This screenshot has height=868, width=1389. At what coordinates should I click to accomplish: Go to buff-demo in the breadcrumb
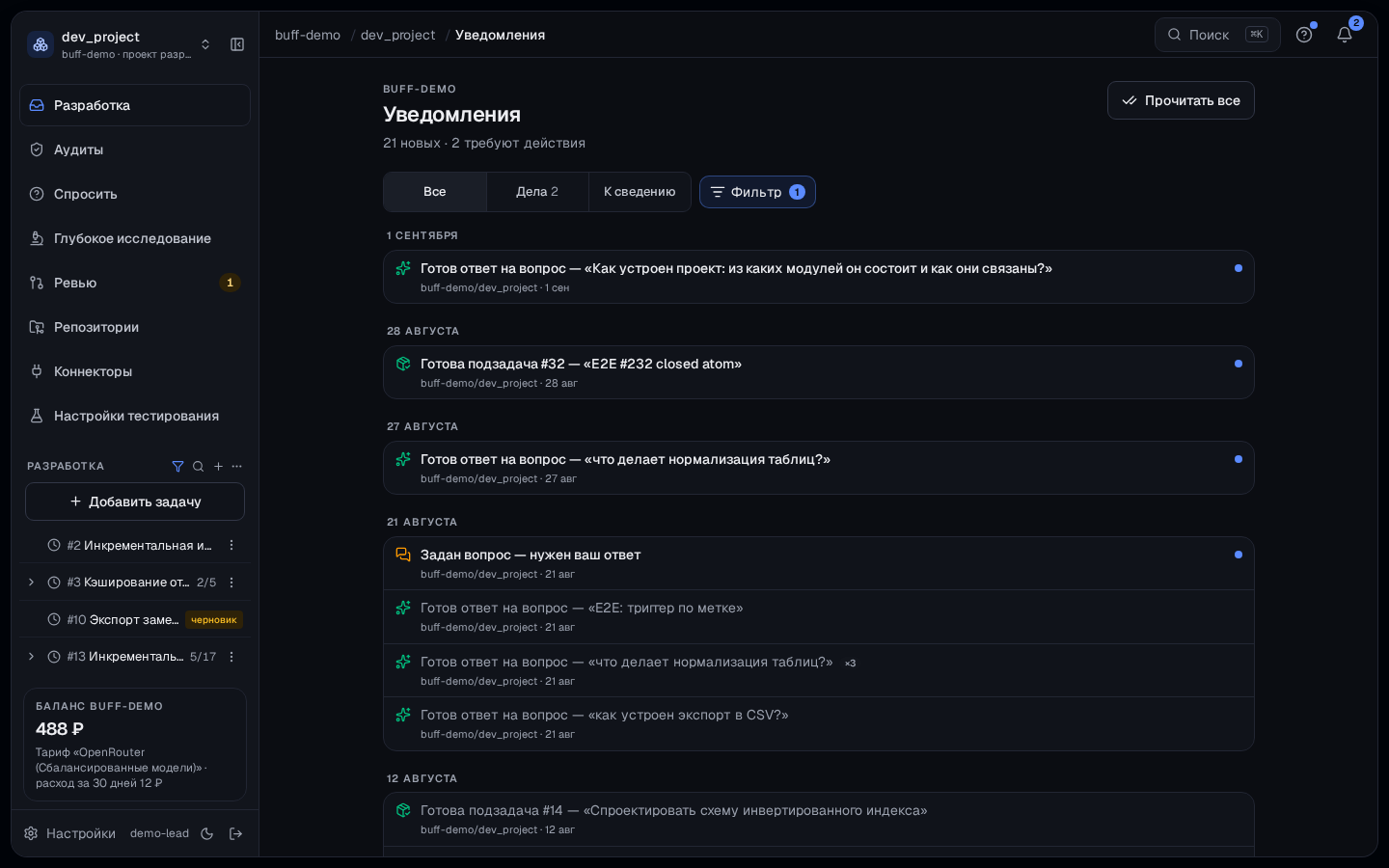[x=308, y=35]
